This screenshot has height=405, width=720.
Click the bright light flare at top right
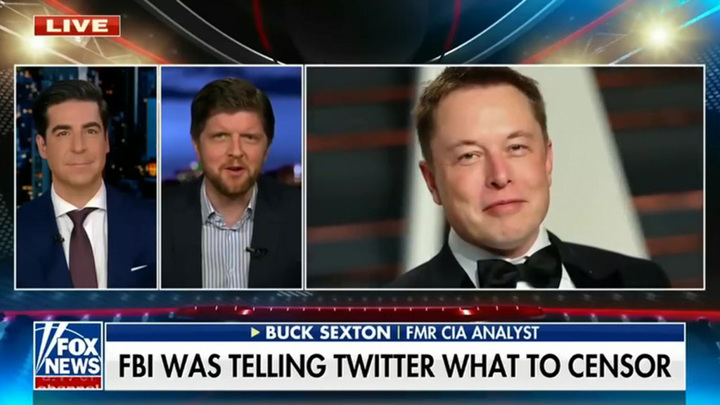(x=658, y=35)
